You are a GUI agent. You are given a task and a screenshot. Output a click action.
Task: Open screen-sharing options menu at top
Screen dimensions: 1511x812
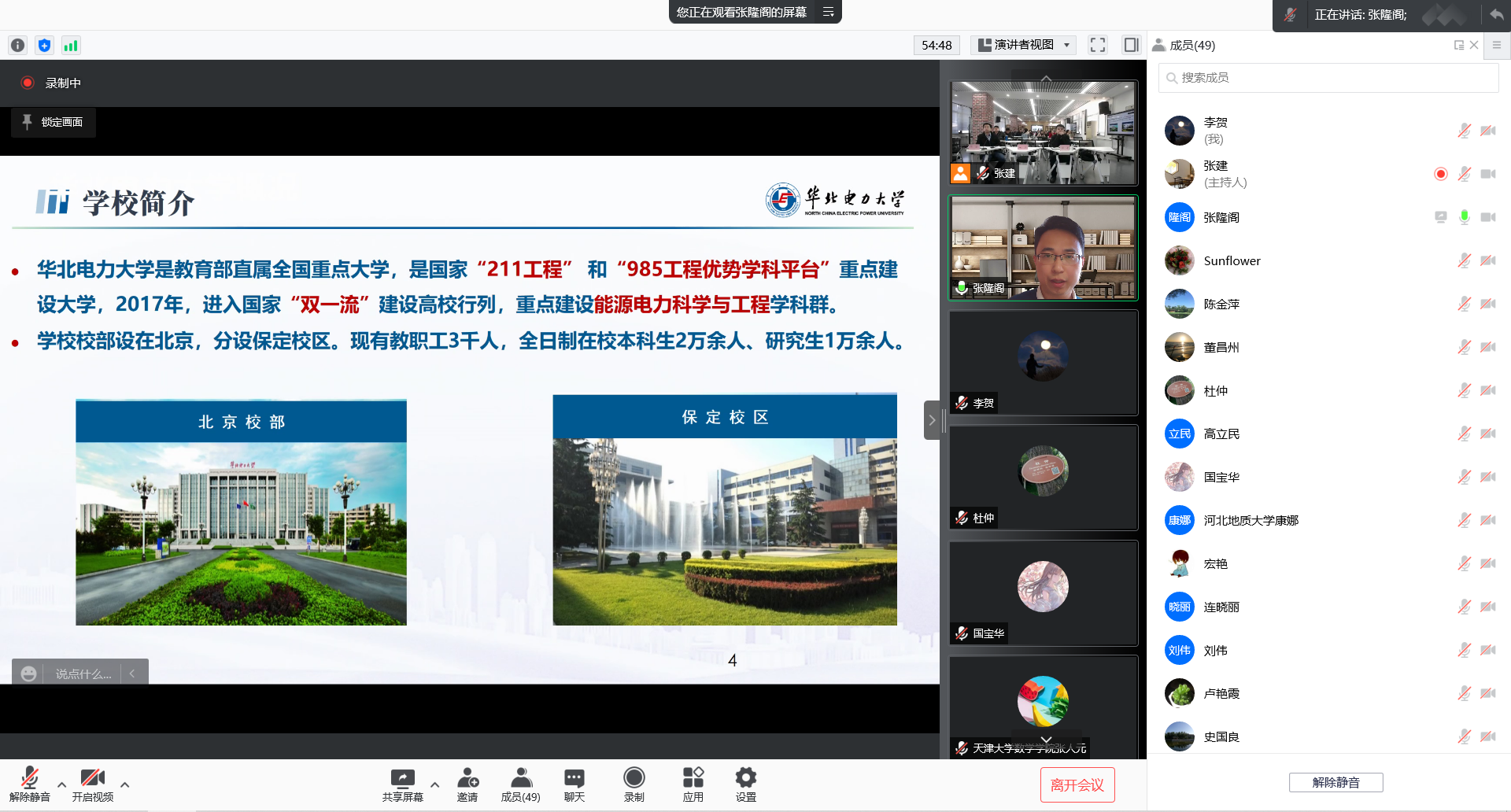point(829,12)
